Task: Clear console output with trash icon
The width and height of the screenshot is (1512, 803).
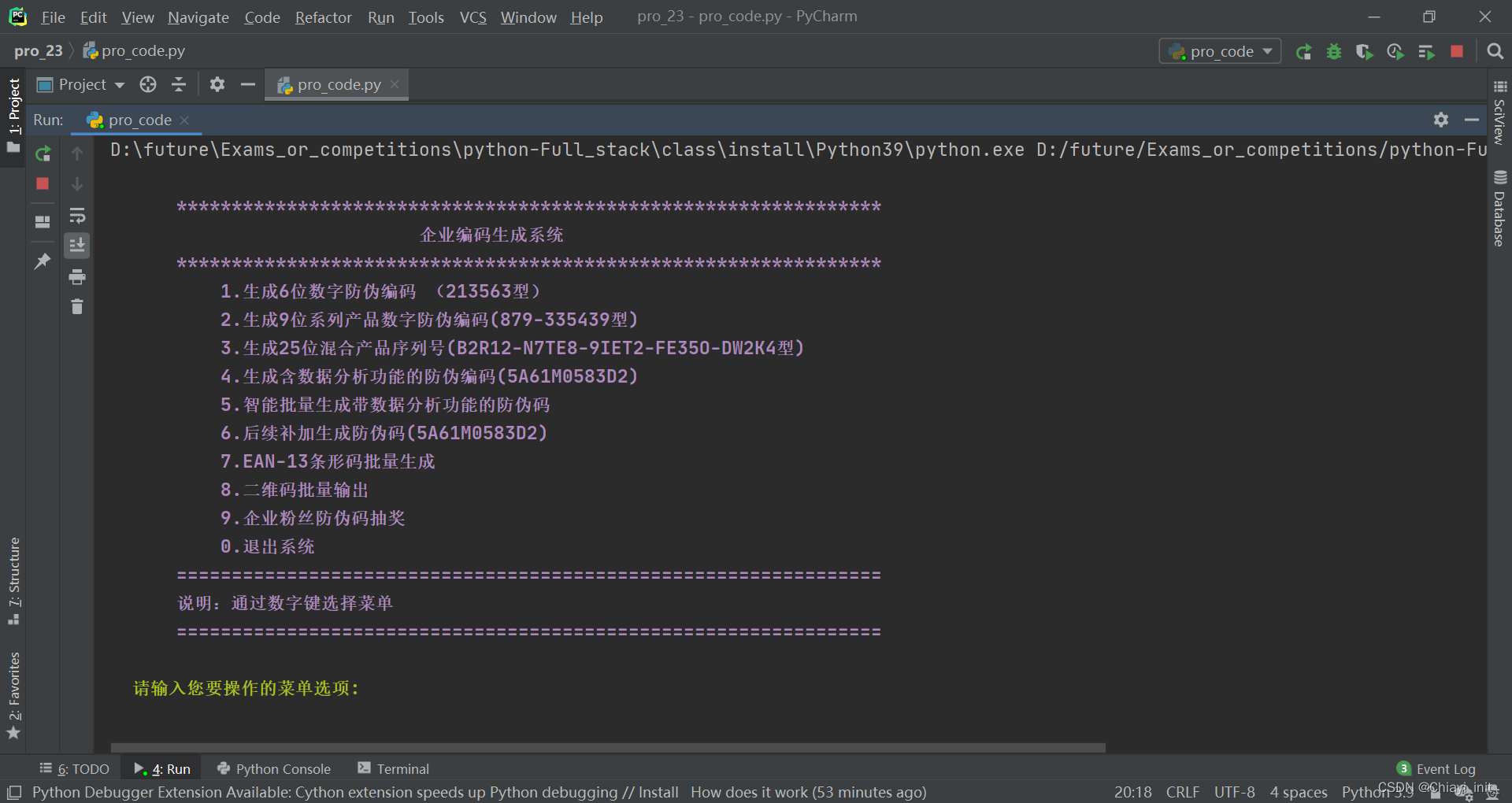Action: (x=77, y=307)
